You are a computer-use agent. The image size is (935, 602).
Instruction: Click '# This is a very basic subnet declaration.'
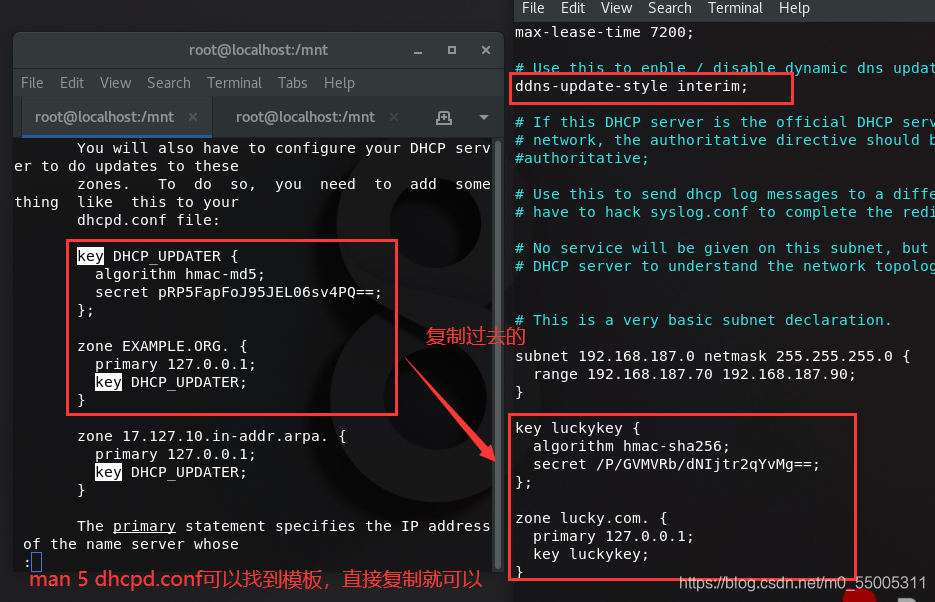[x=703, y=320]
